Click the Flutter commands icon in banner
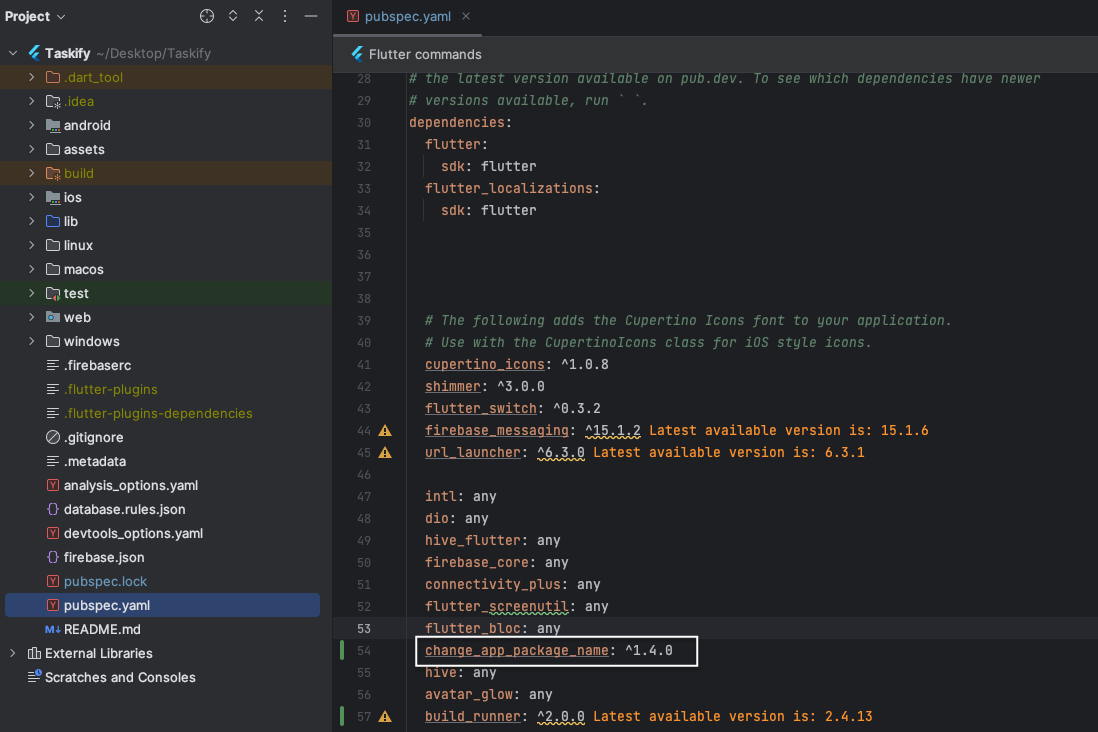 point(355,54)
